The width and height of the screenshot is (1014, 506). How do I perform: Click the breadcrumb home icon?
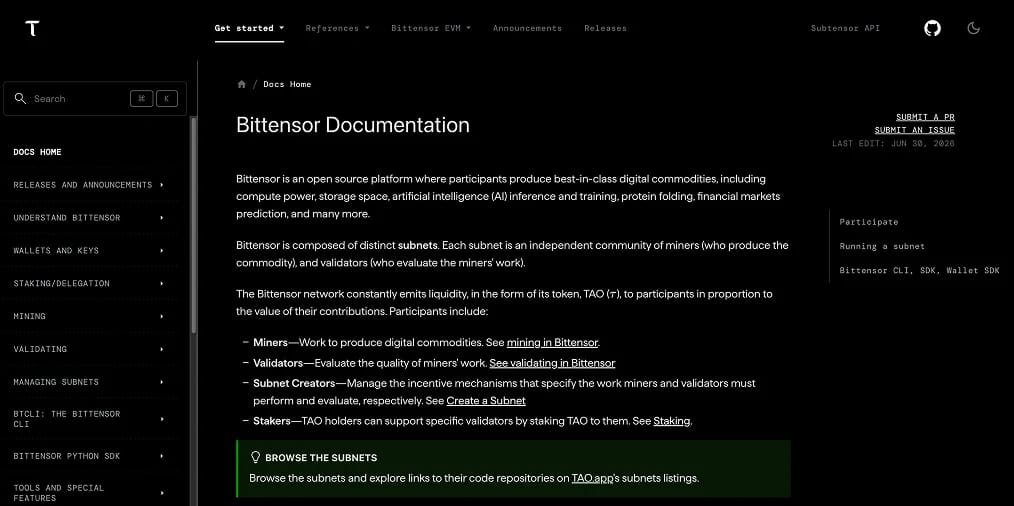(242, 84)
